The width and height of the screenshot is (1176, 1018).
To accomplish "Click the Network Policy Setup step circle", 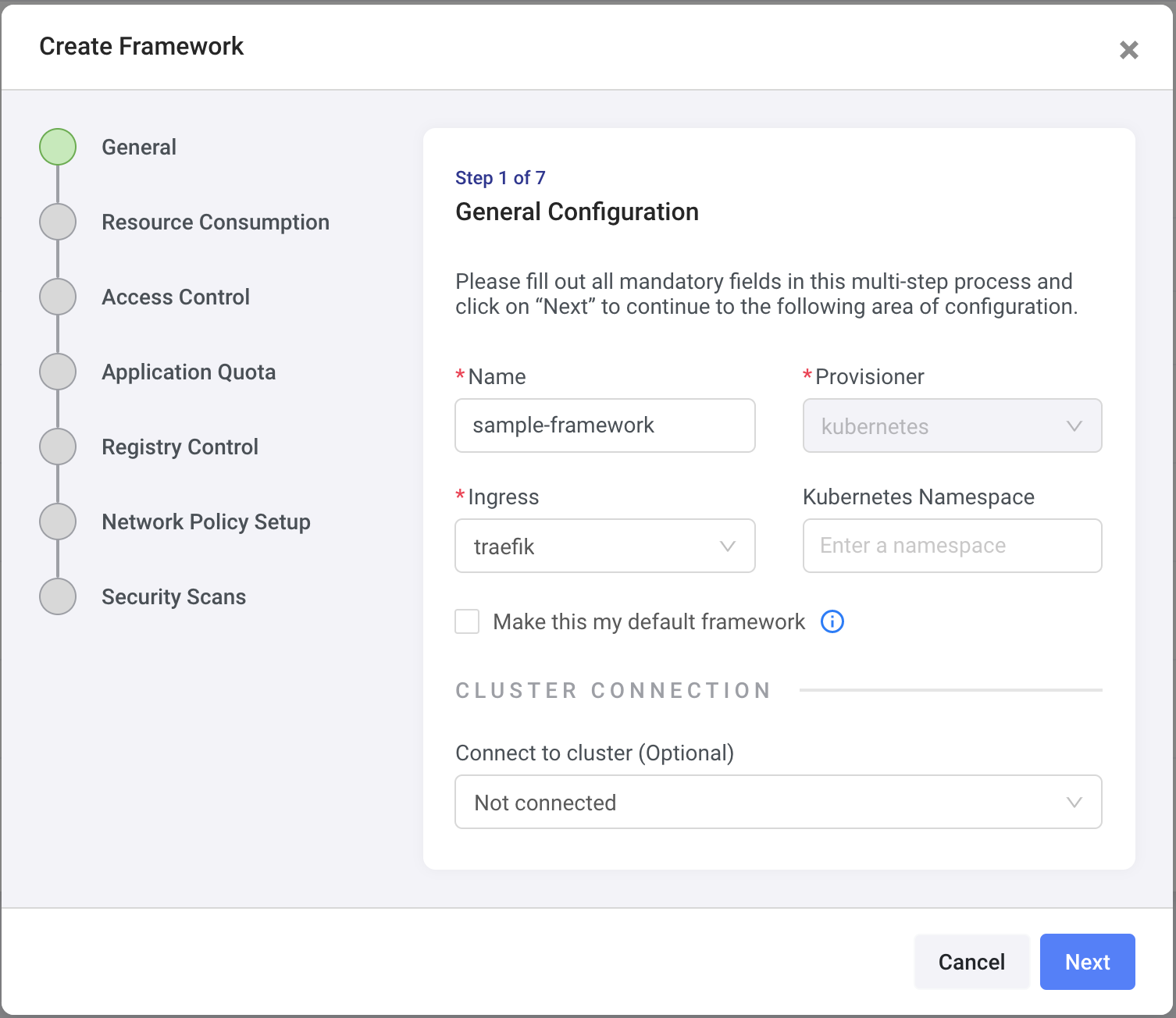I will (x=58, y=521).
